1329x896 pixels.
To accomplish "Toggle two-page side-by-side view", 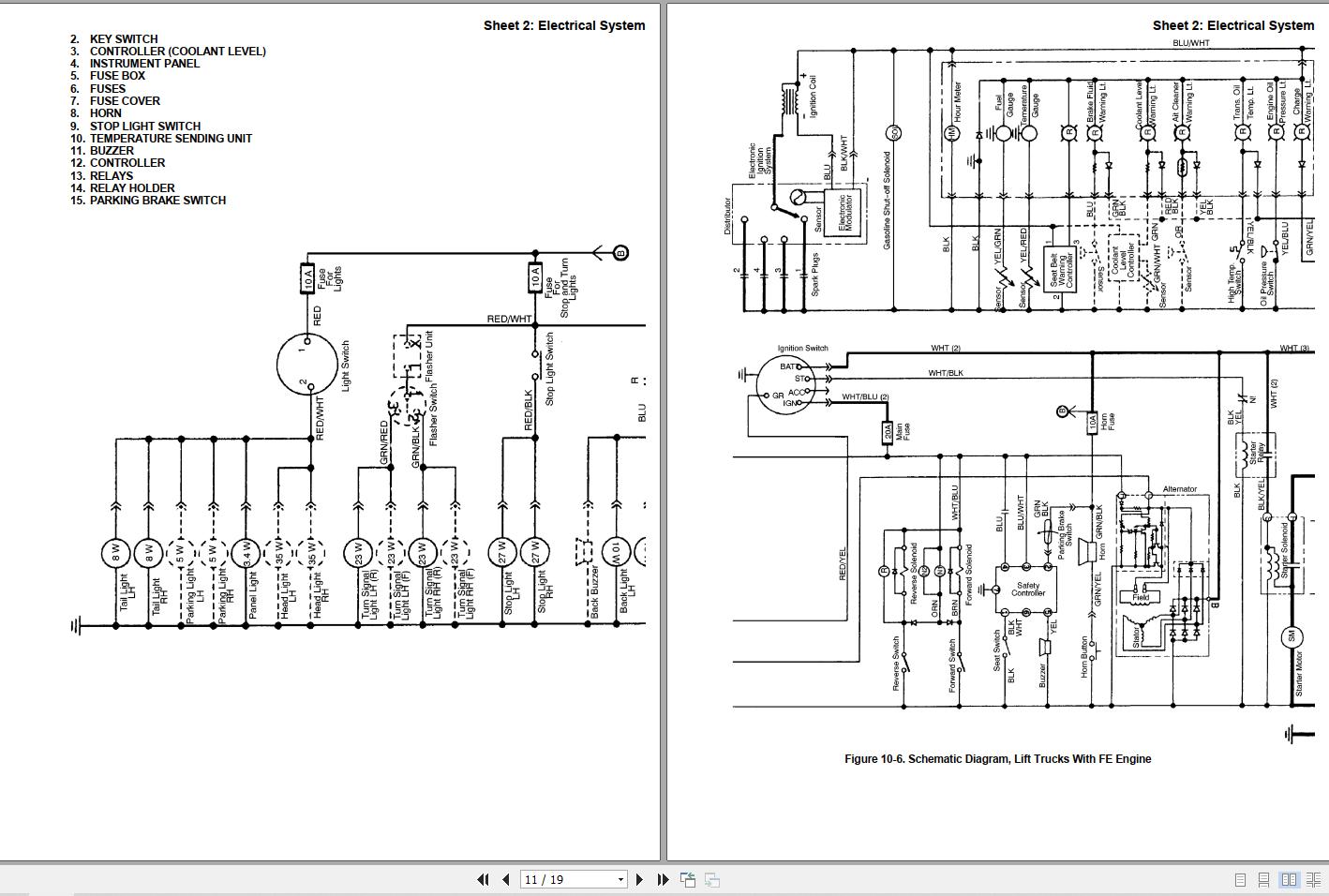I will click(x=1289, y=879).
